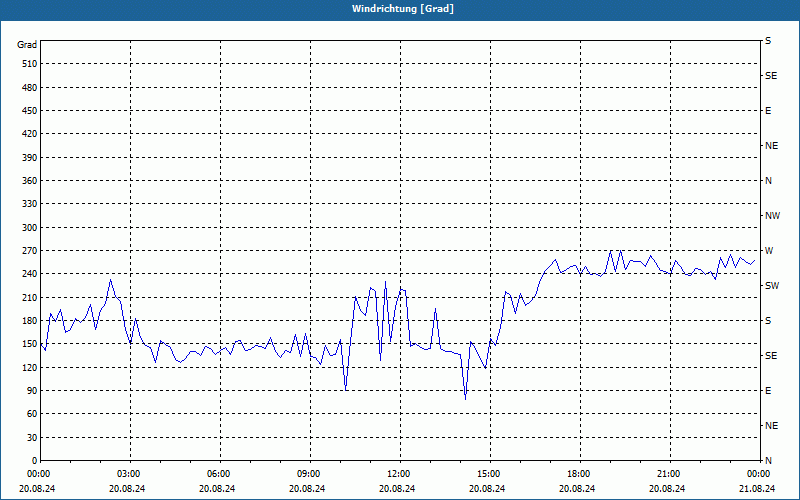Click the 15:00 time label
800x500 pixels.
[x=488, y=474]
